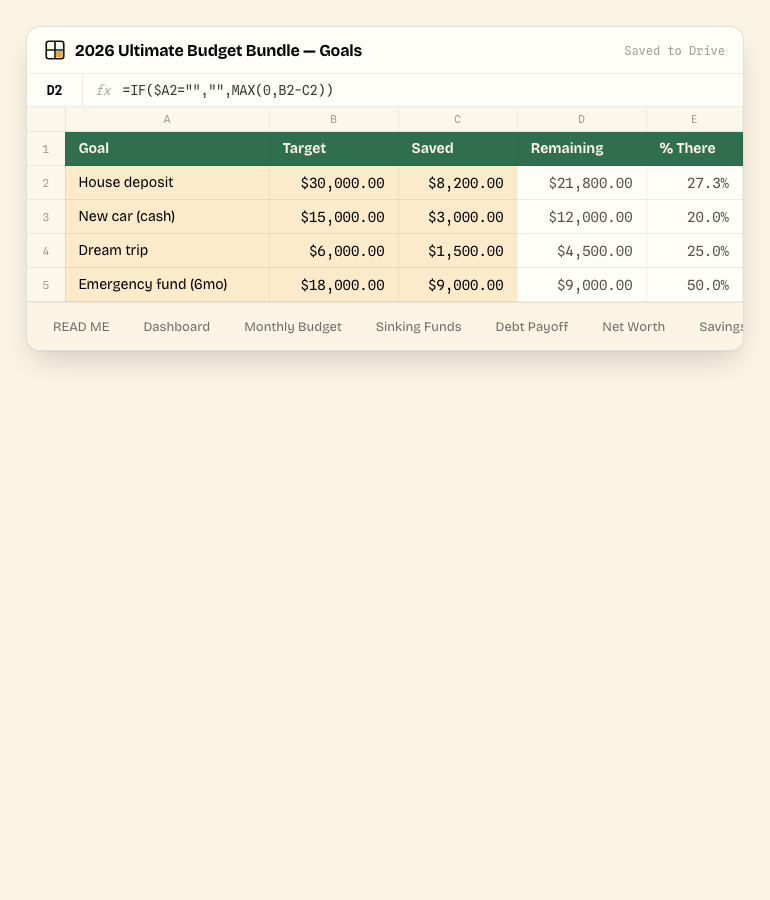Select row 3 header

[46, 216]
